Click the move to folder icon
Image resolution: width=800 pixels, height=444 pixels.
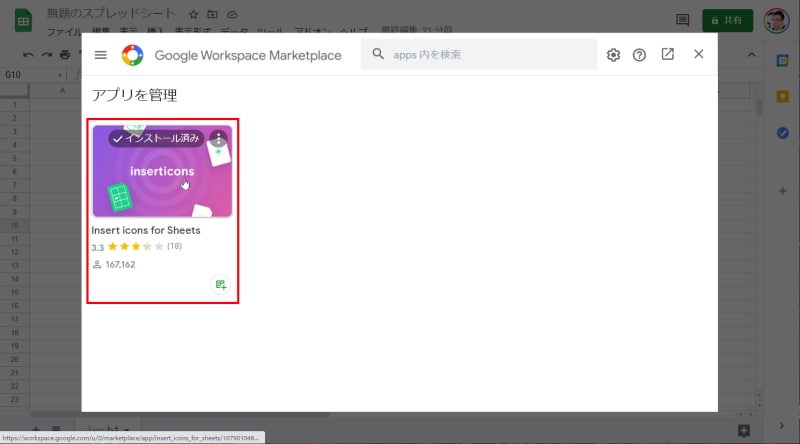coord(212,14)
